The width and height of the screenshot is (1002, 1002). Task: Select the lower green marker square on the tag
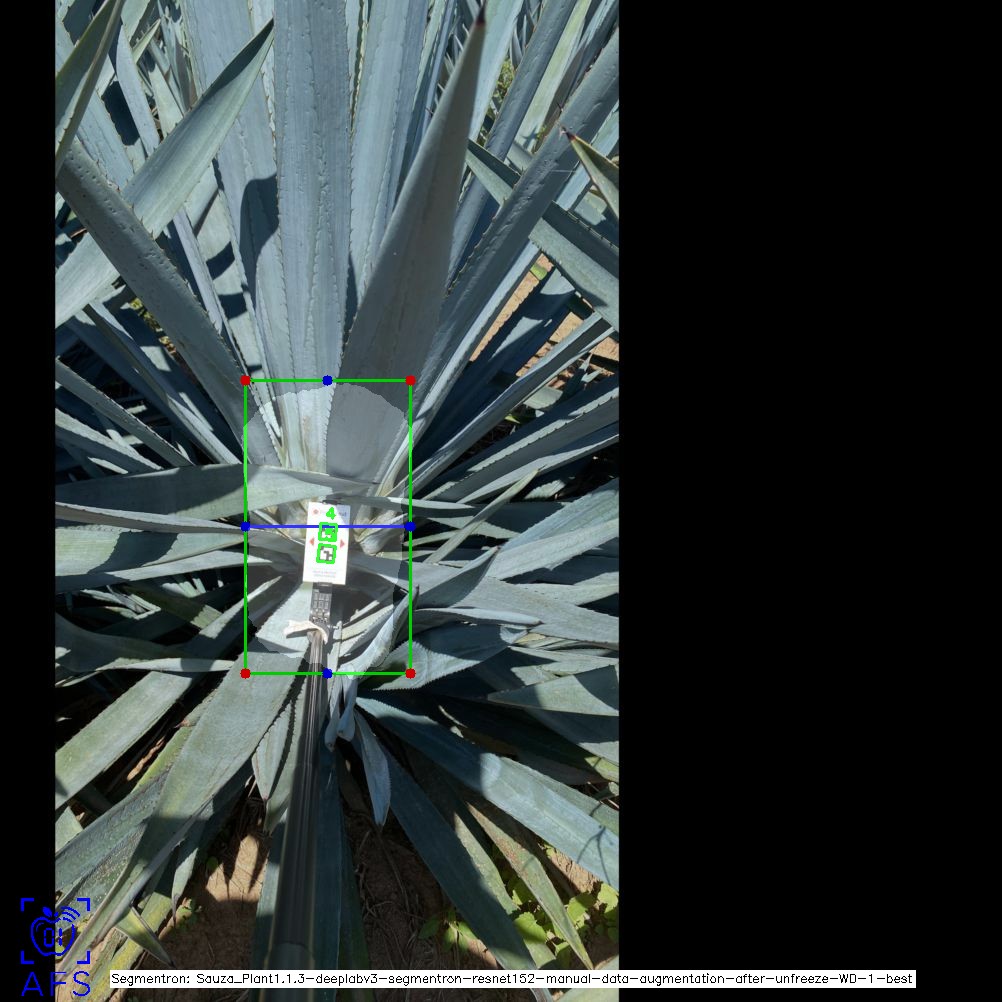[326, 553]
